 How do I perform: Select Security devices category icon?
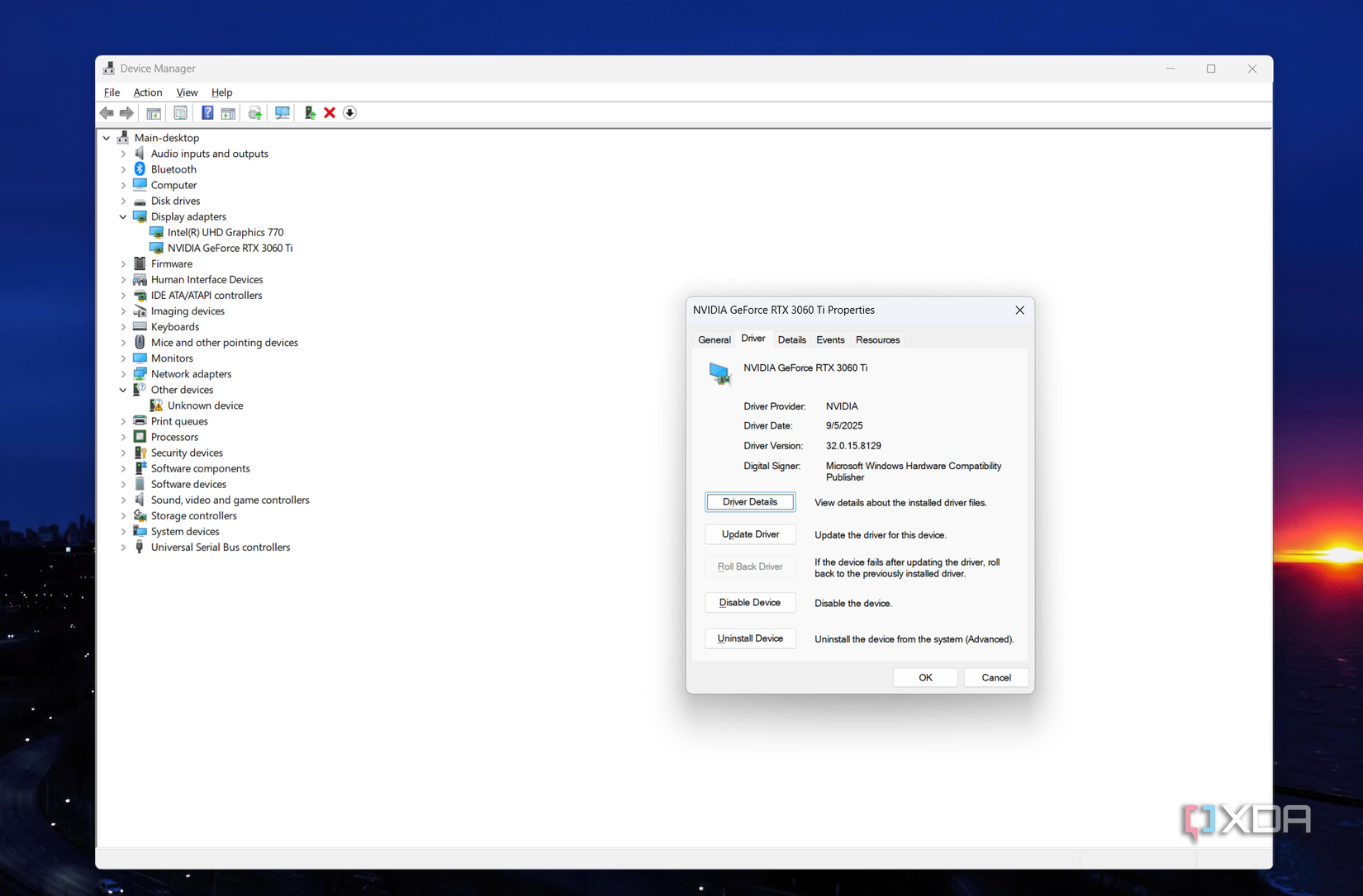tap(140, 453)
